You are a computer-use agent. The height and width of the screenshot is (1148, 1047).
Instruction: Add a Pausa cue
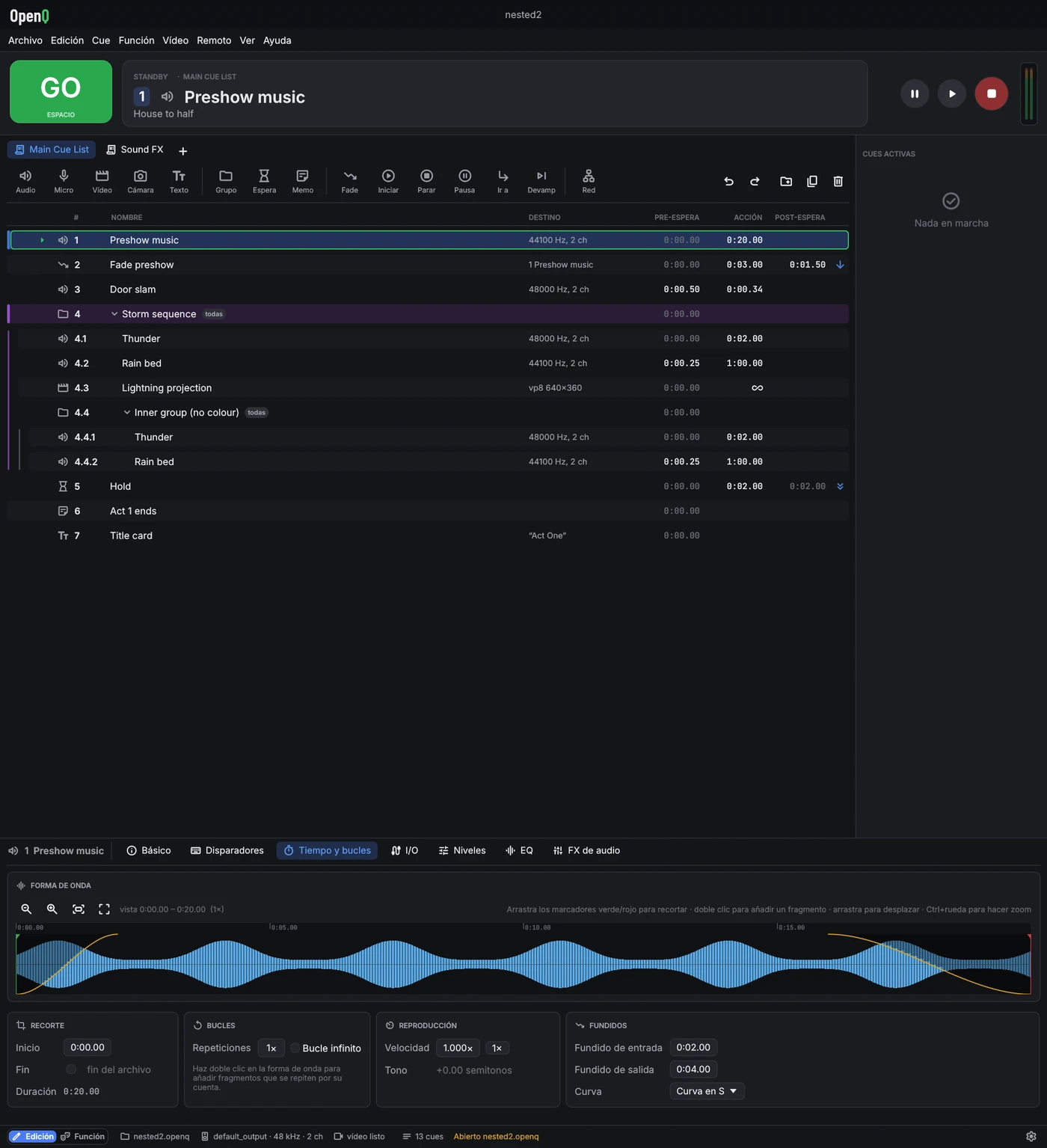coord(464,181)
